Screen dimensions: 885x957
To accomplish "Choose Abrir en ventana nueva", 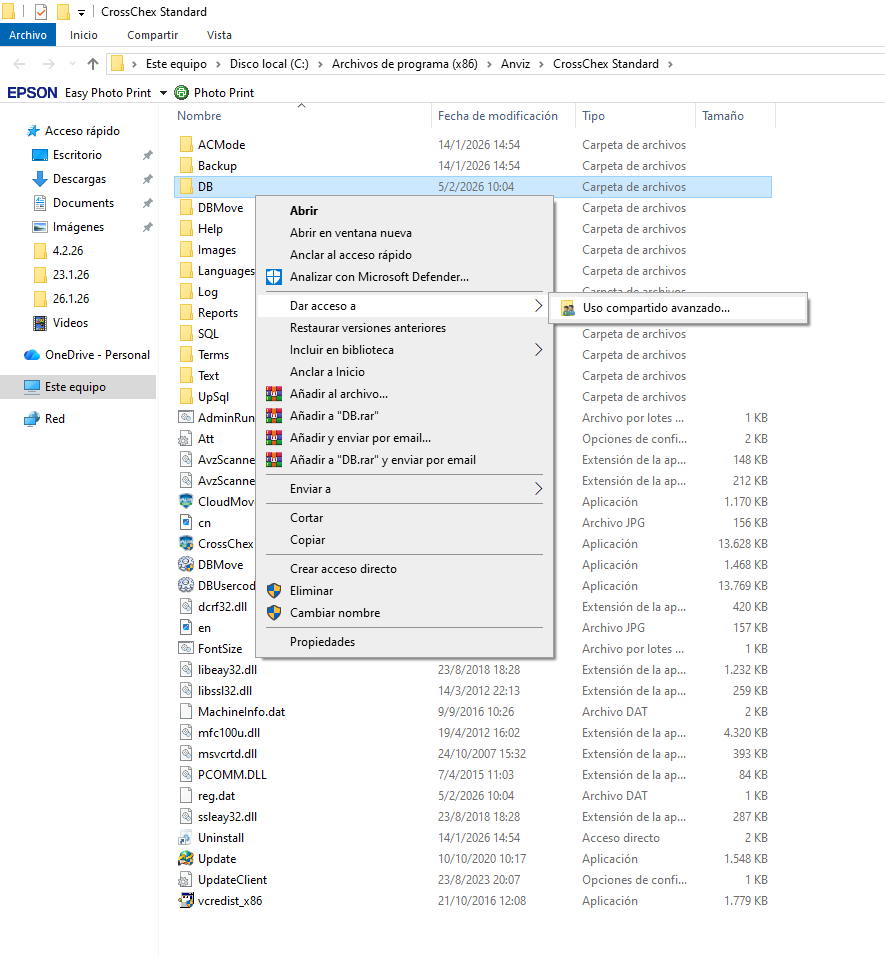I will (x=405, y=233).
